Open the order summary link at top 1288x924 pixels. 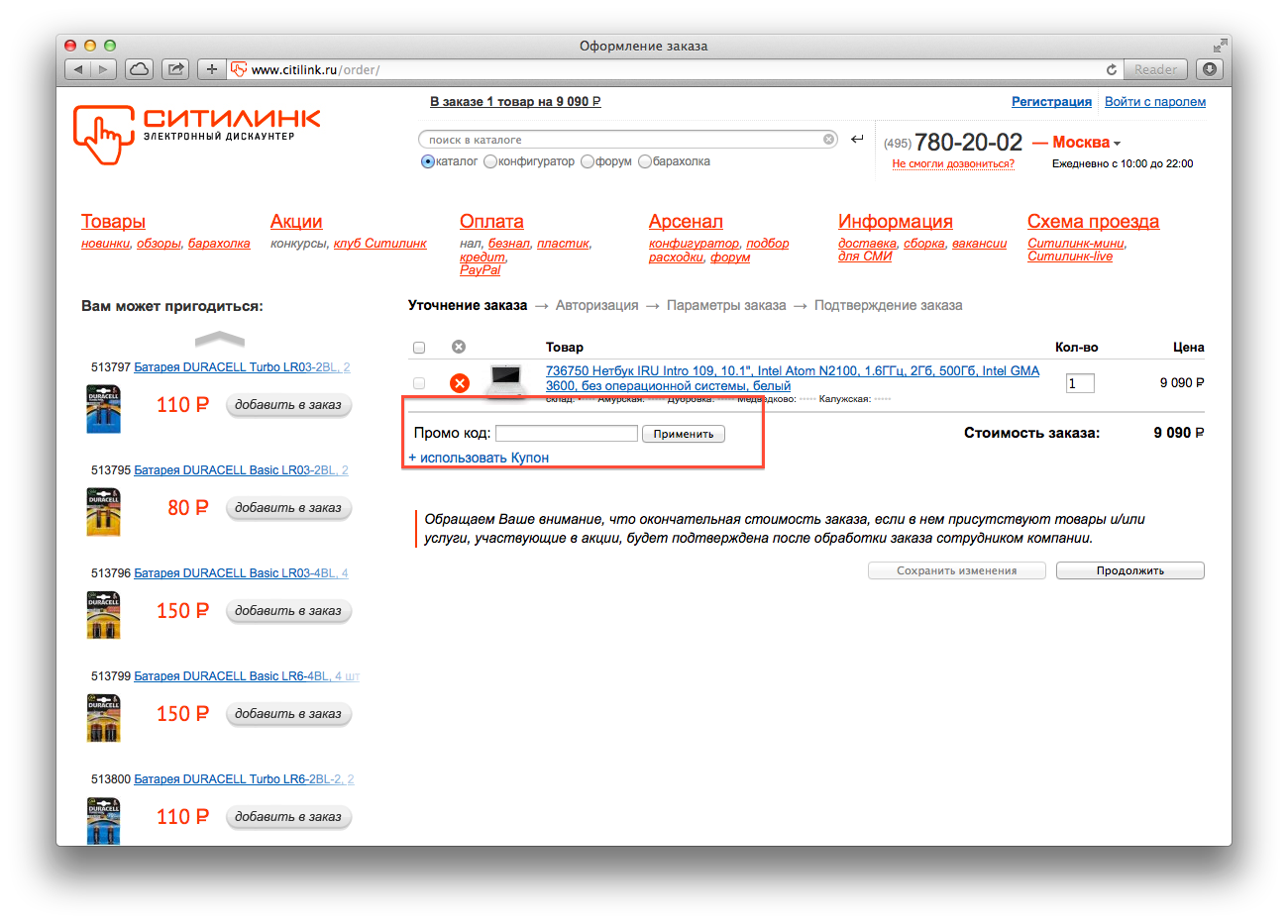[x=515, y=102]
